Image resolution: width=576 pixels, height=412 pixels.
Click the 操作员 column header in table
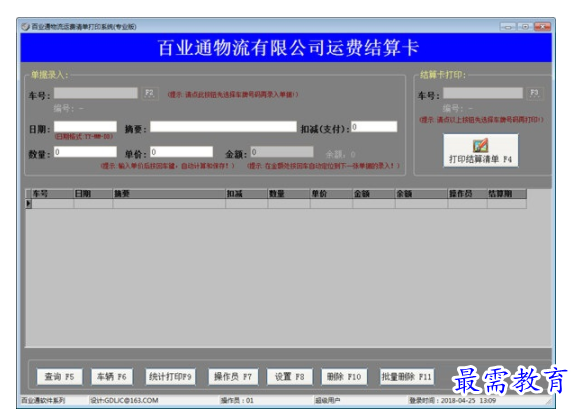467,194
